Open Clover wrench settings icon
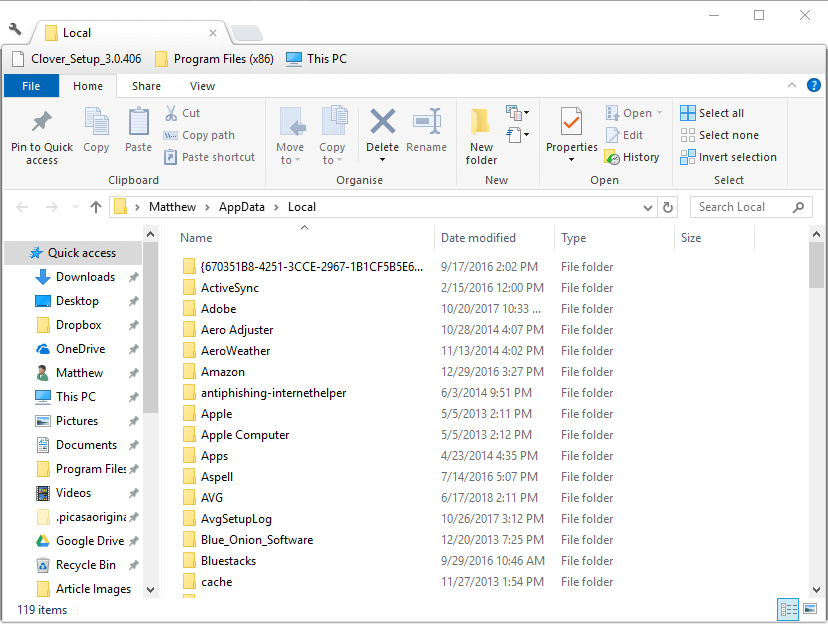 [x=15, y=29]
